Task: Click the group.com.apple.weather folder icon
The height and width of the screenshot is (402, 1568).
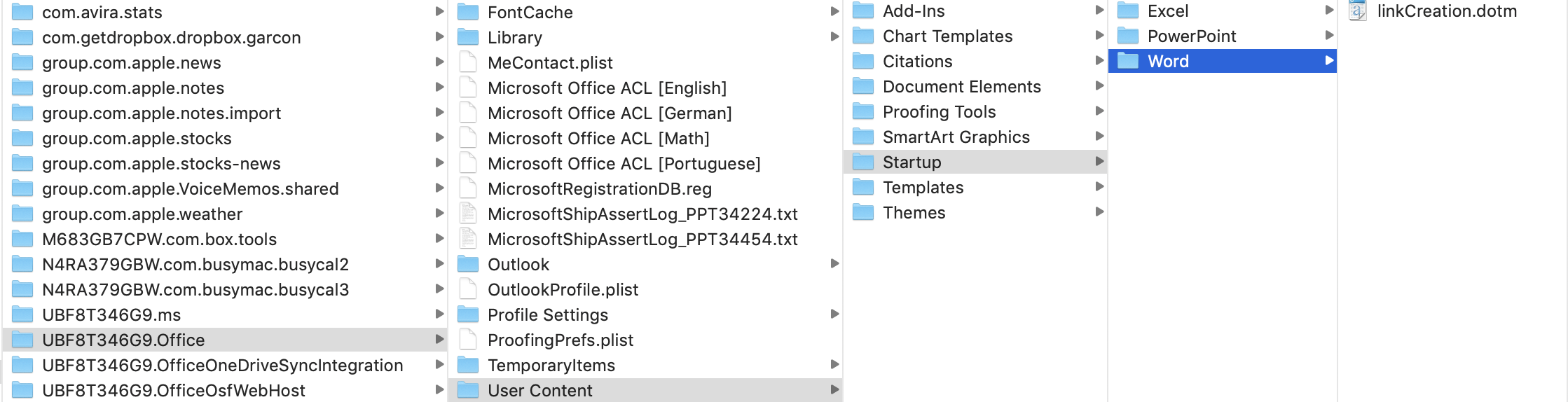Action: click(22, 214)
